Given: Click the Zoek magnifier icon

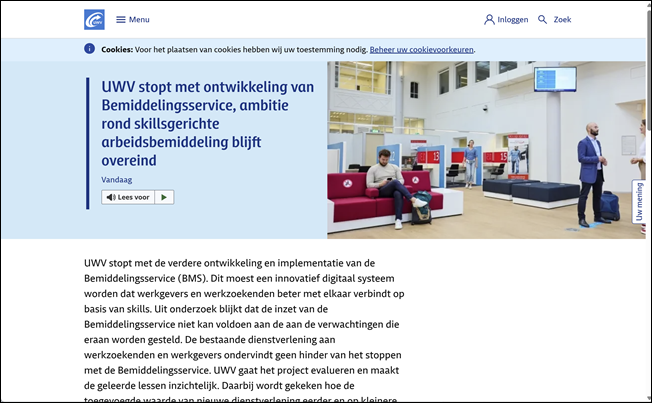Looking at the screenshot, I should 542,20.
